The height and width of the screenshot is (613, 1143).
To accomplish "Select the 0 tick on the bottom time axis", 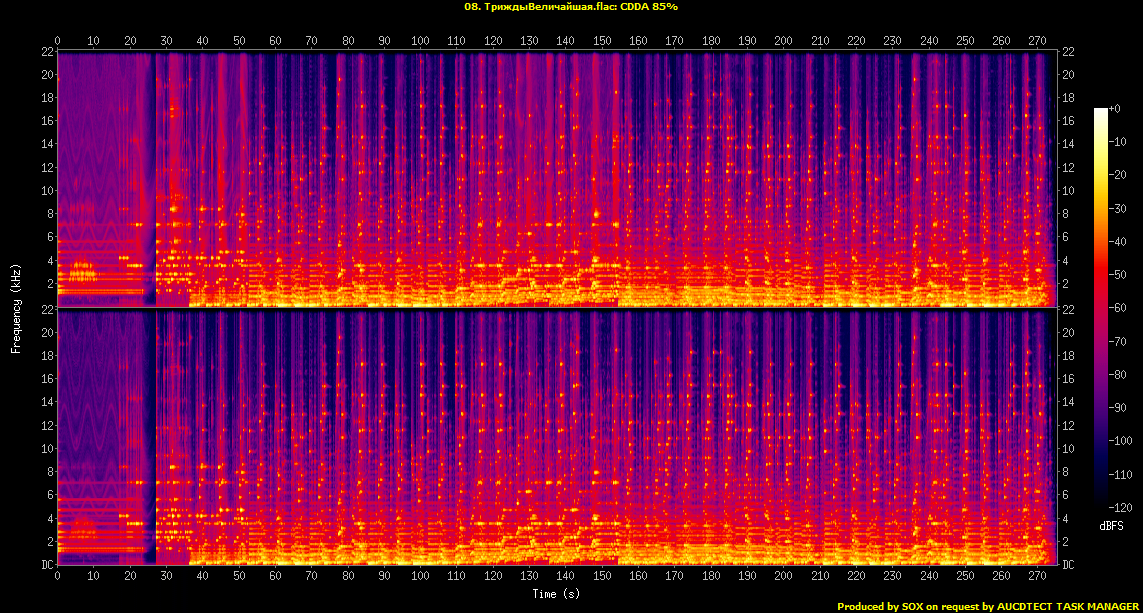I will [x=58, y=576].
